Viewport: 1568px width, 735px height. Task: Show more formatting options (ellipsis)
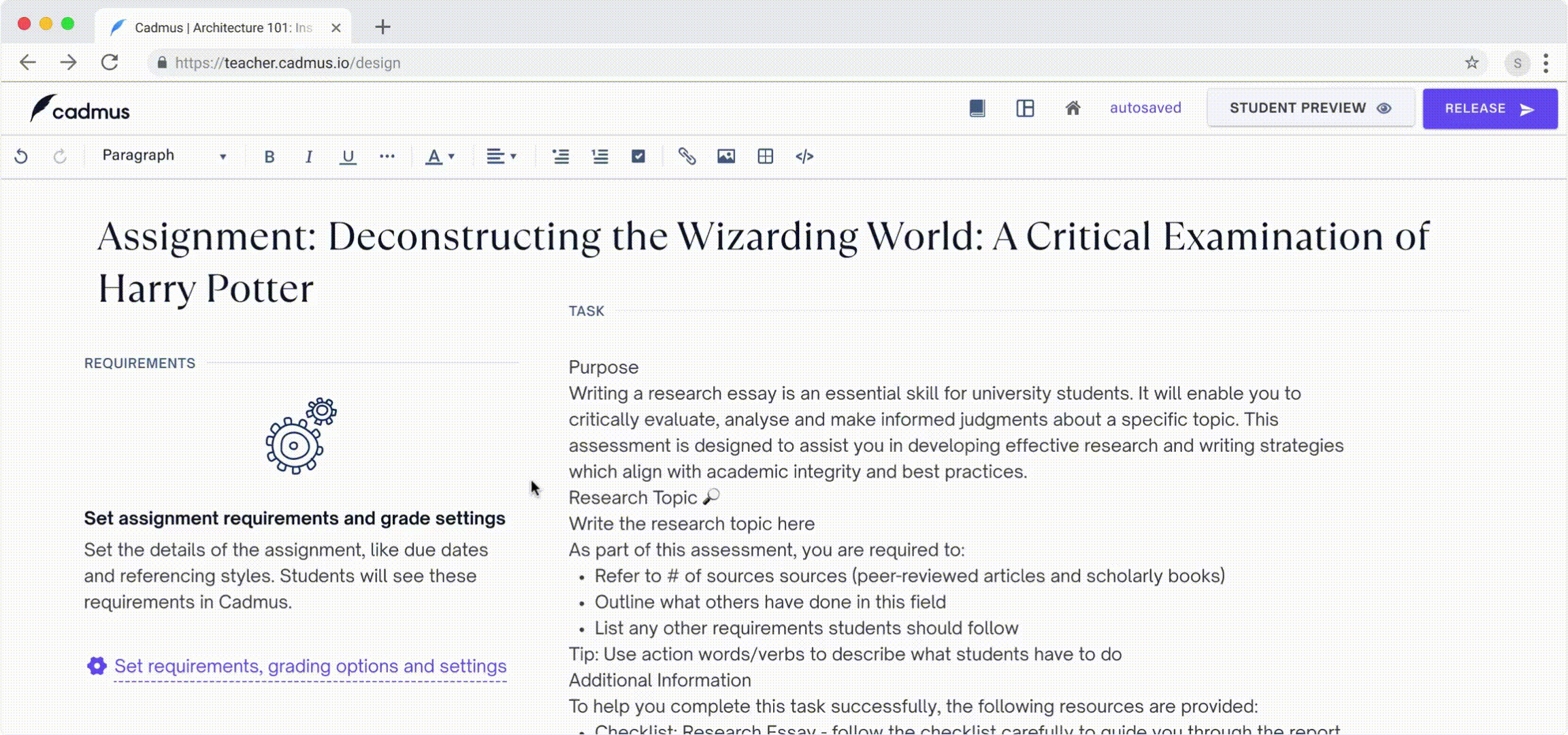tap(387, 157)
